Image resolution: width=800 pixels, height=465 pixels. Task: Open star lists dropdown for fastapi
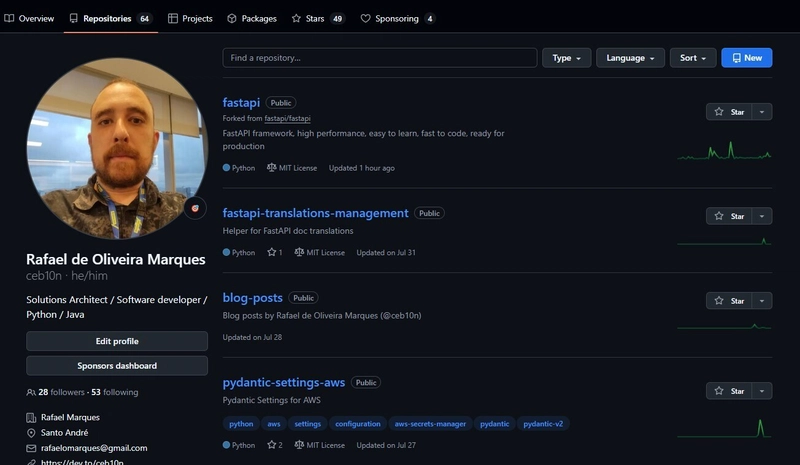click(762, 112)
